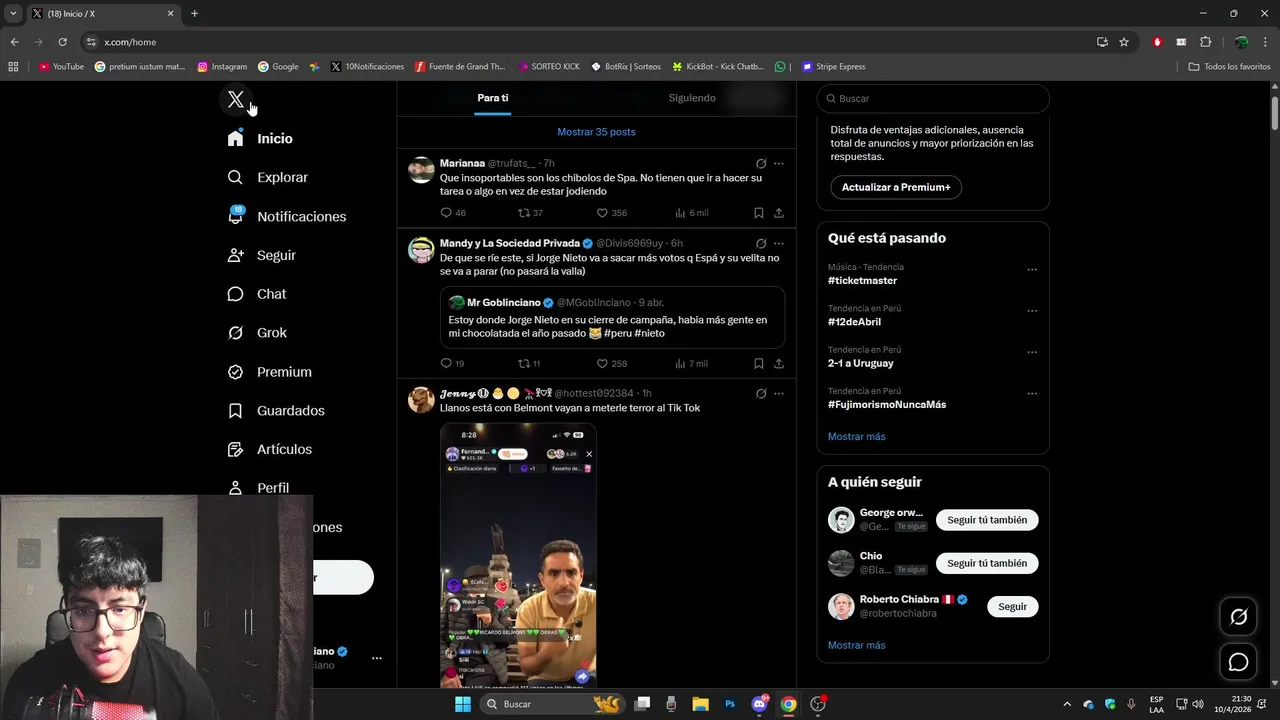This screenshot has height=720, width=1280.
Task: Open the SORTEO KICK bookmark
Action: tap(549, 67)
